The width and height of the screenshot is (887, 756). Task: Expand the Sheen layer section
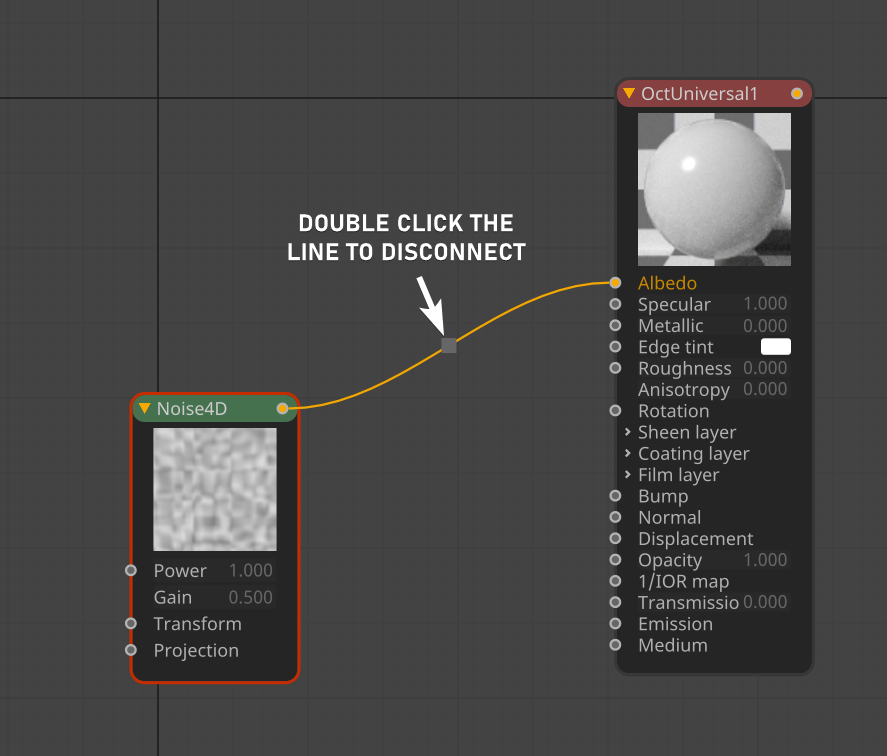point(627,432)
